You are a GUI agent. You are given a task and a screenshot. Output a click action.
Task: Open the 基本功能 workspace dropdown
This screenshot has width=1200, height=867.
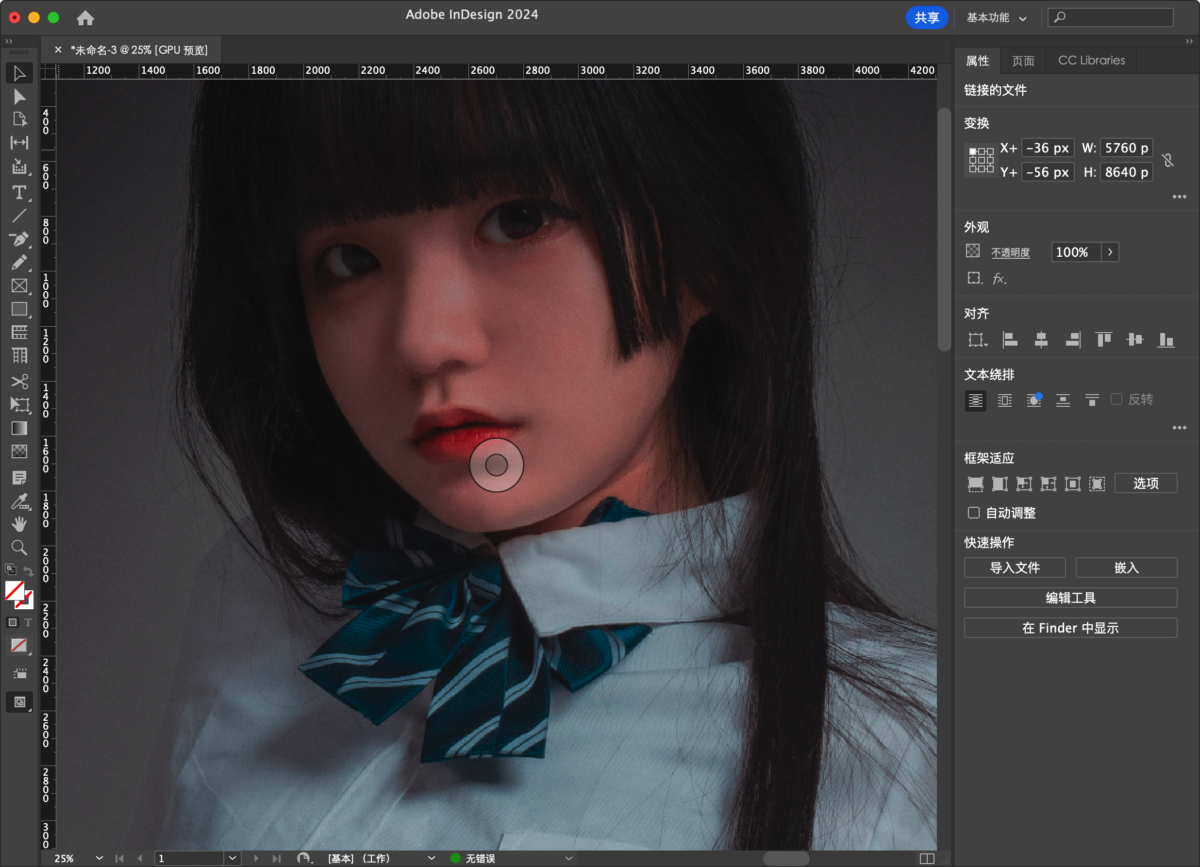[x=997, y=18]
